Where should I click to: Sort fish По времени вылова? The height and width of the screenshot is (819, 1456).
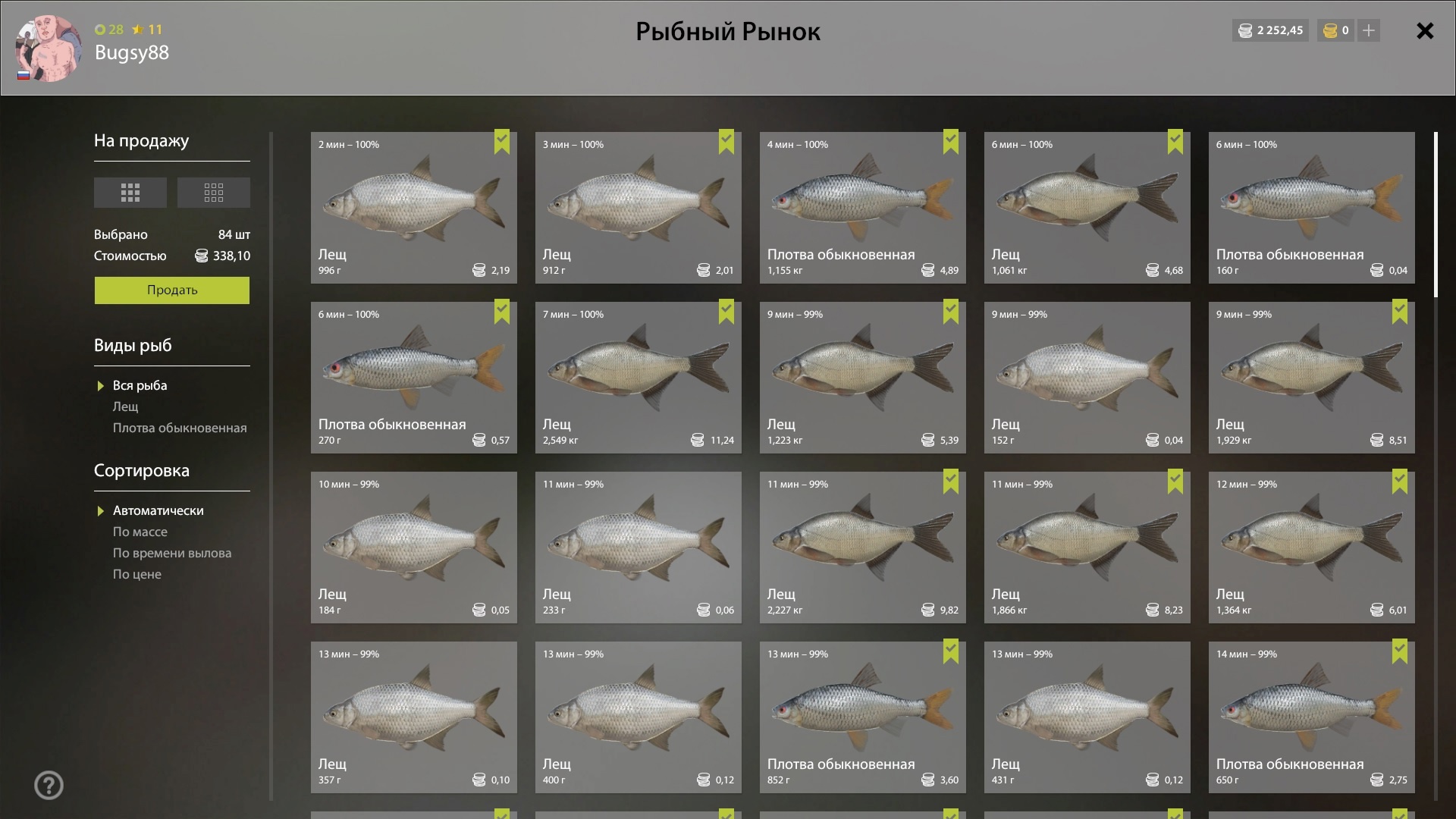[172, 553]
